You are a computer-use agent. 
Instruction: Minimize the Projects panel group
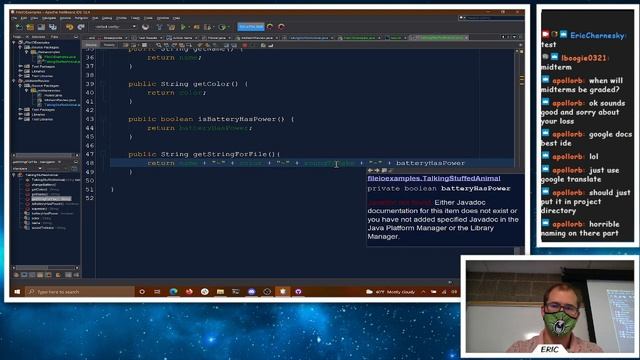(76, 37)
